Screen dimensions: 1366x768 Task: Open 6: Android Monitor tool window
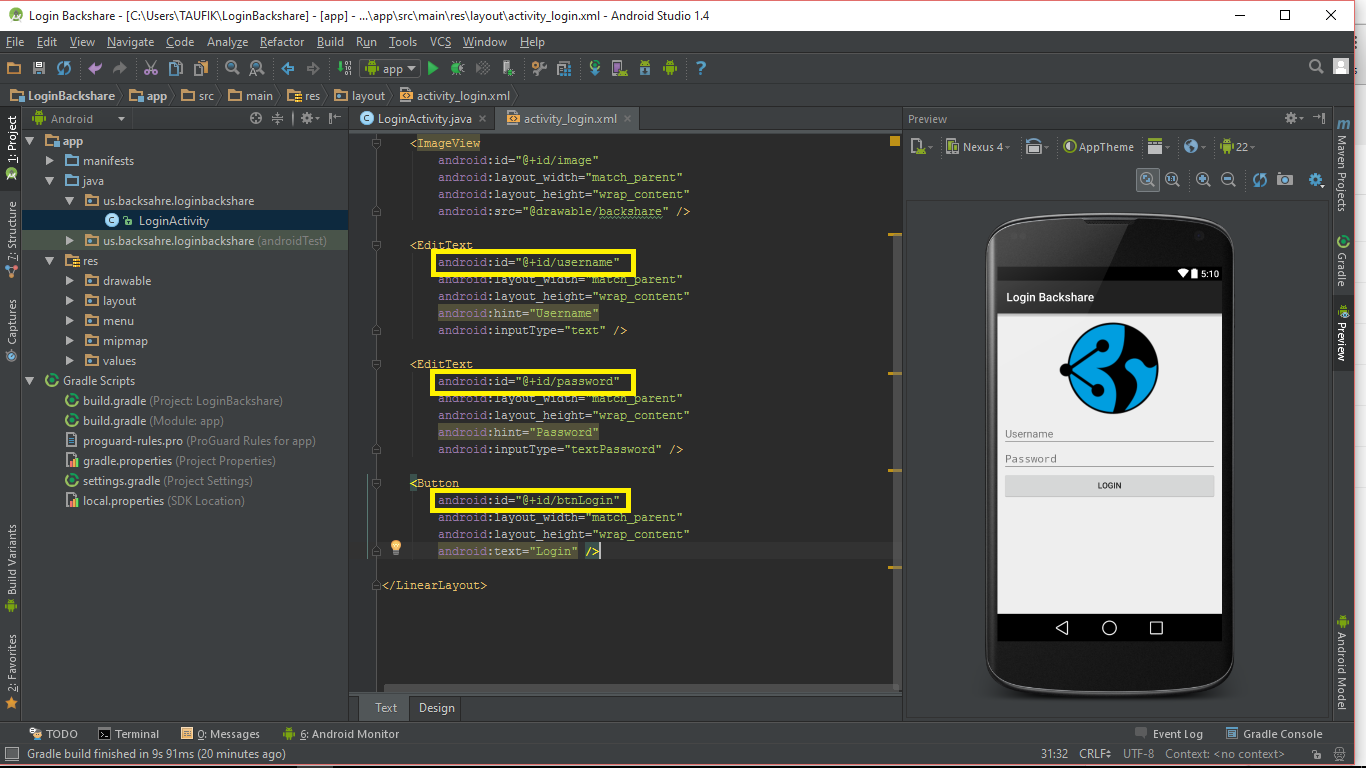tap(341, 734)
